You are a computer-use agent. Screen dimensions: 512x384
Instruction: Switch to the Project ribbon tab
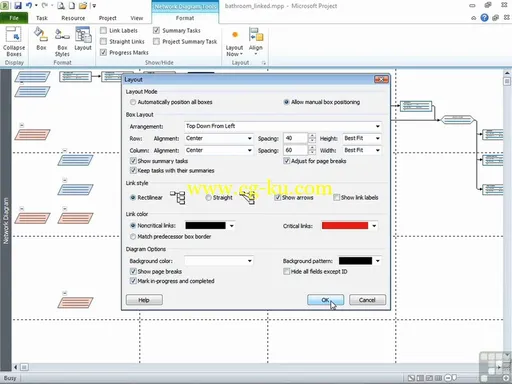point(107,18)
